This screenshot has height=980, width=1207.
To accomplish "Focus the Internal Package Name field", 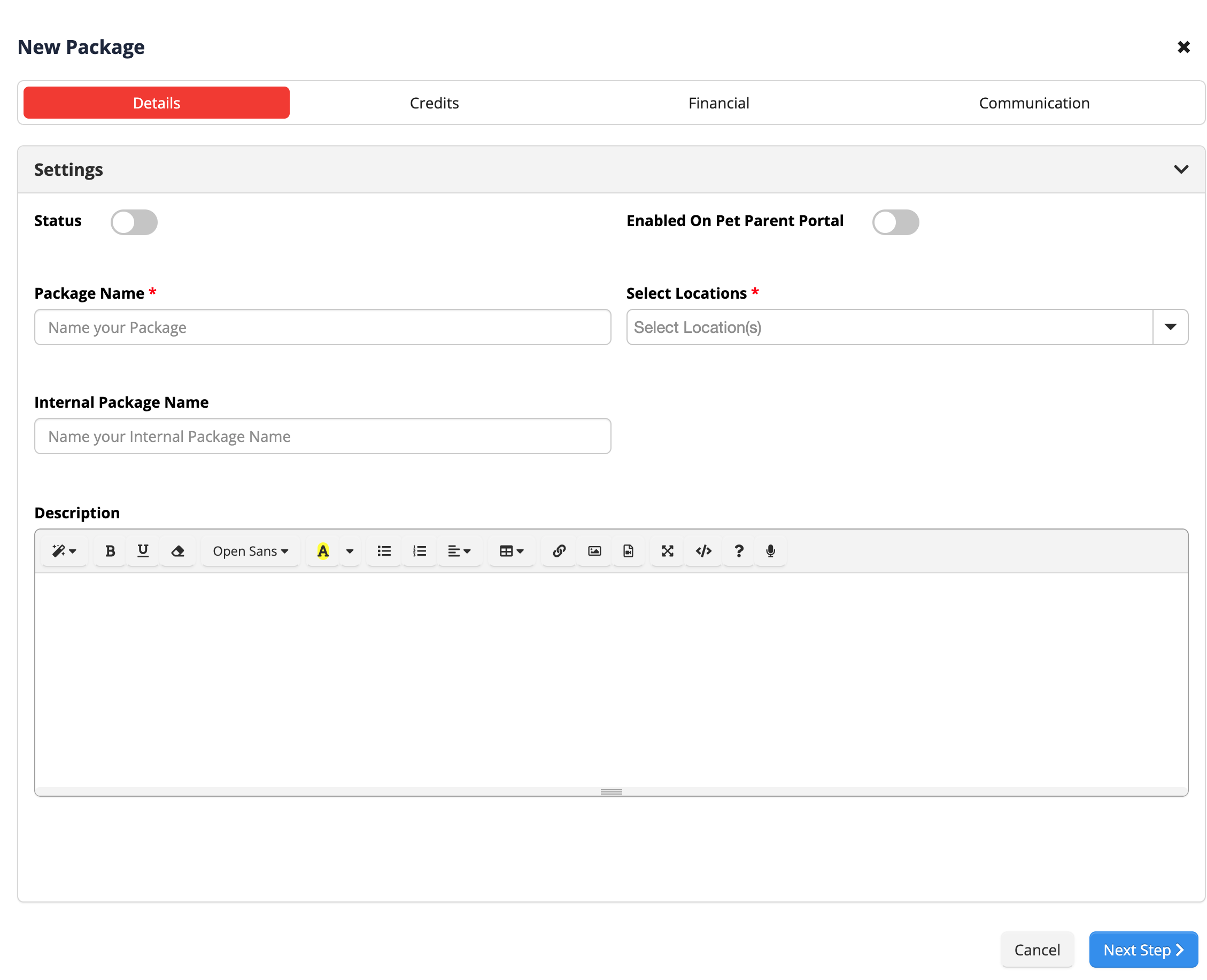I will coord(322,436).
